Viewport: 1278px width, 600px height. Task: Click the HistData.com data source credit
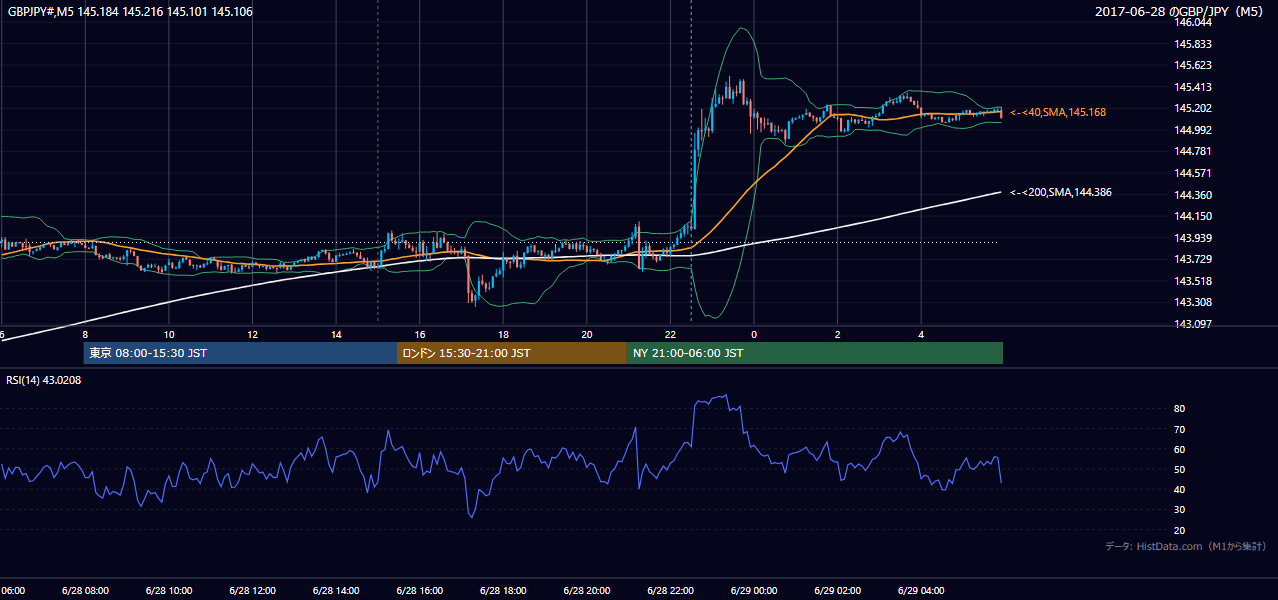pyautogui.click(x=1186, y=546)
